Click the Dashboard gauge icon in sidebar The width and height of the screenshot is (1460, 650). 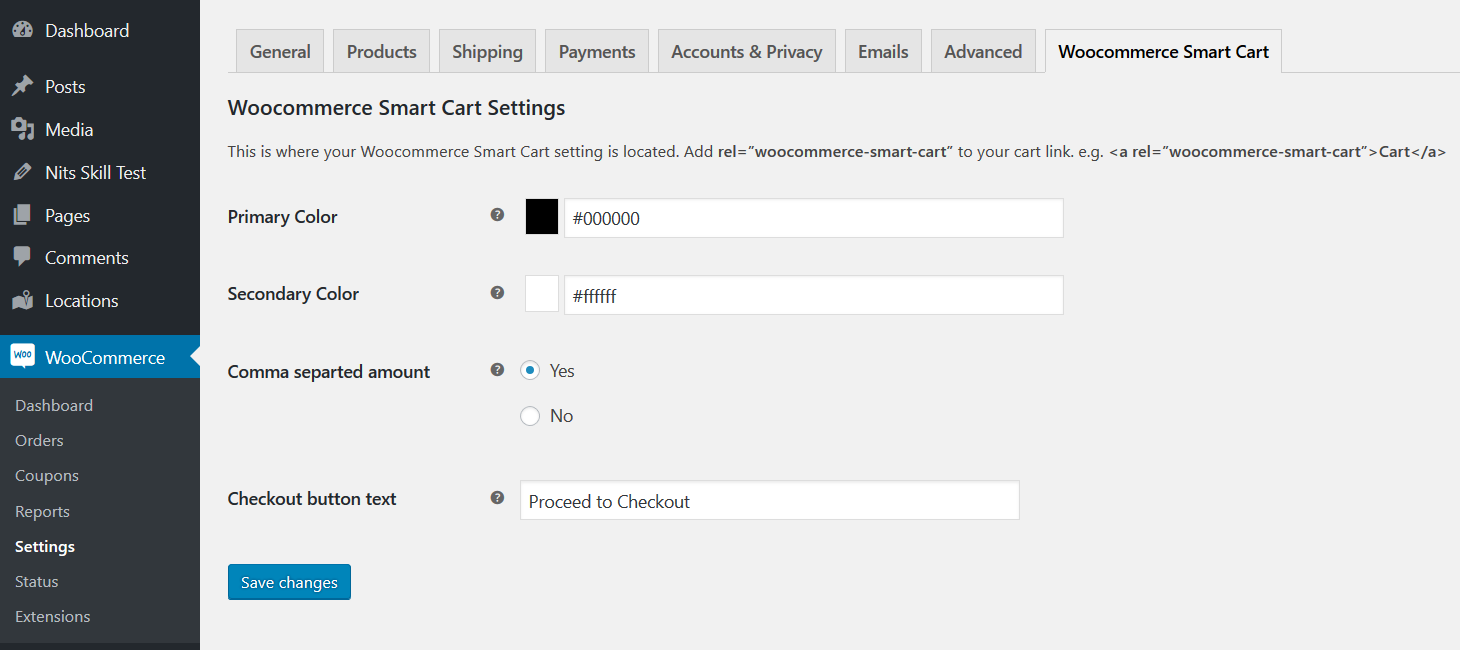[22, 30]
